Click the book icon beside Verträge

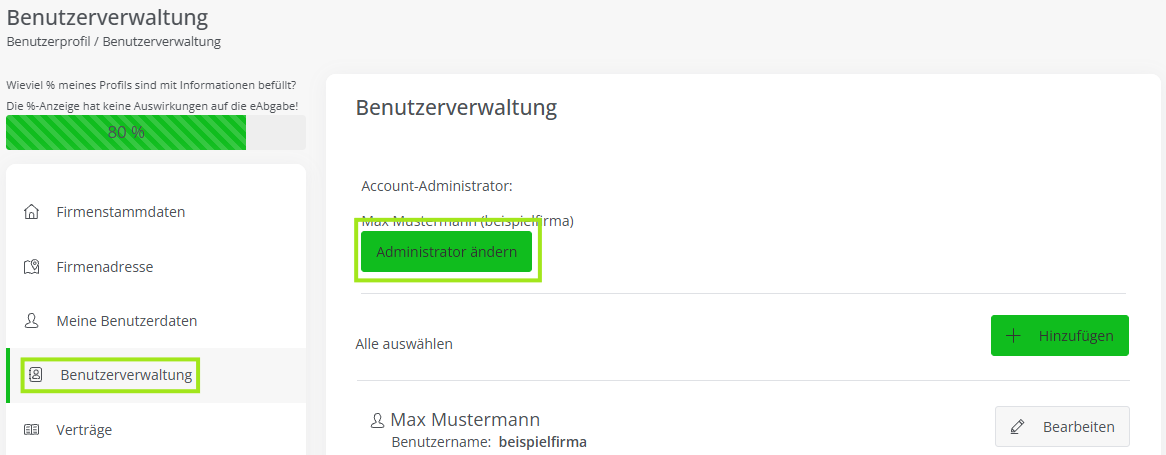coord(32,430)
